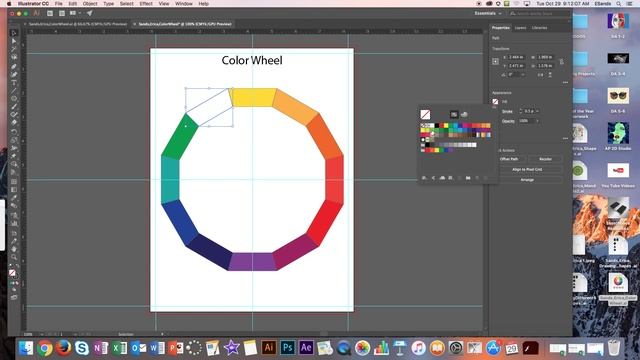640x360 pixels.
Task: Open After Effects from the Dock
Action: click(306, 348)
